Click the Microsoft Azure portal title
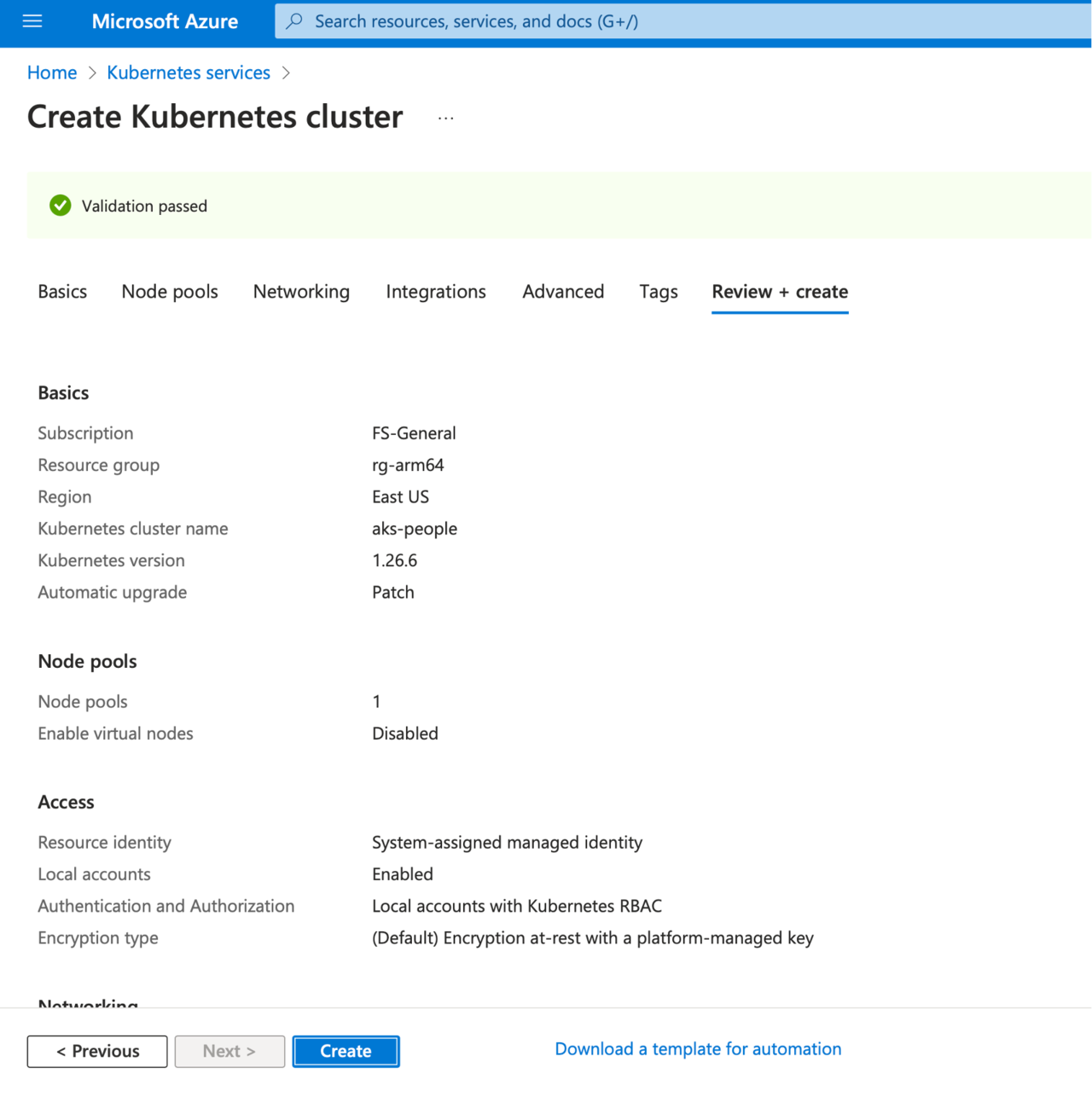 [x=165, y=21]
